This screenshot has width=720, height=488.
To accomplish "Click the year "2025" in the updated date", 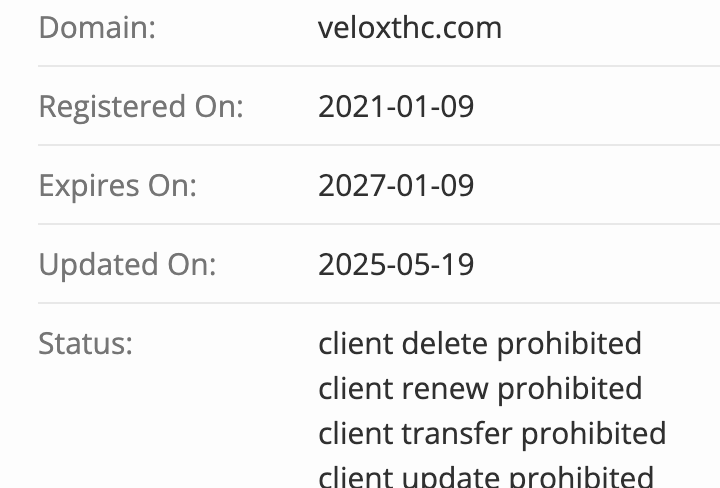I will pos(343,264).
